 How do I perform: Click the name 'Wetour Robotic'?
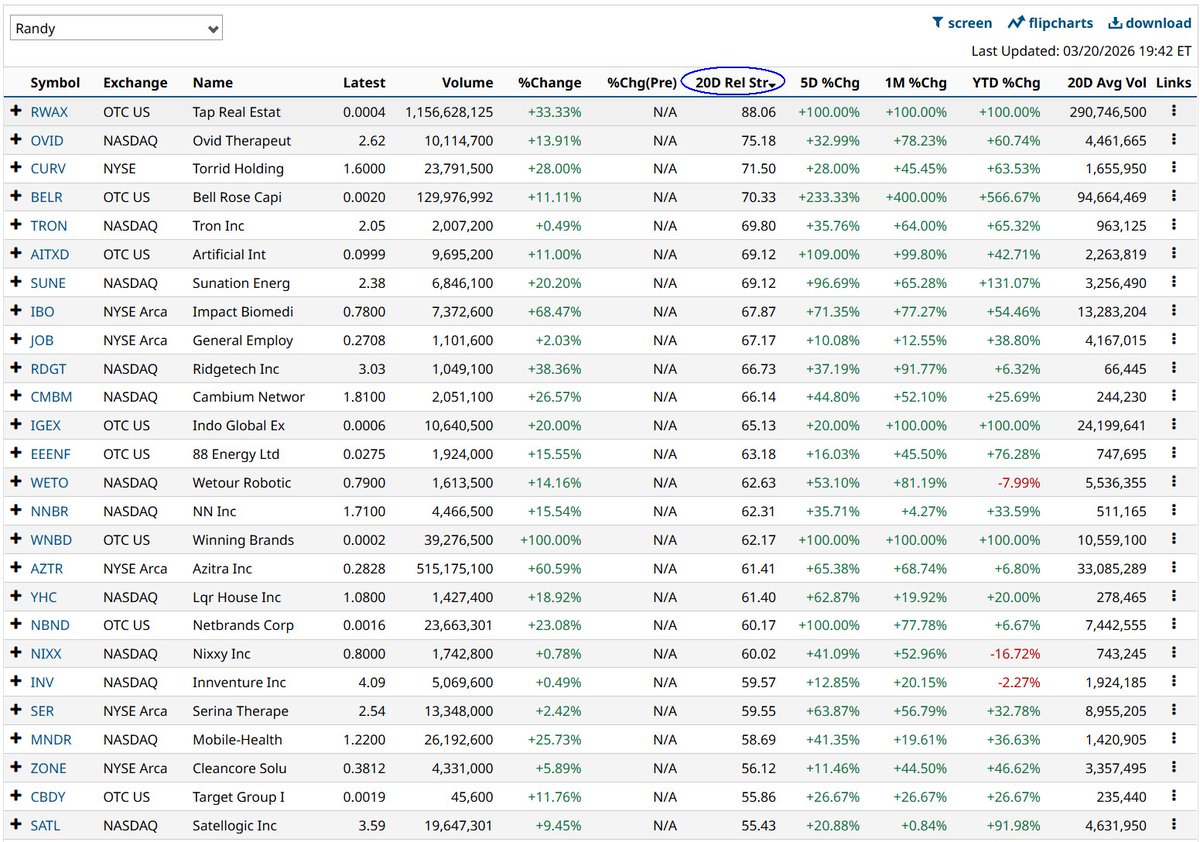tap(242, 483)
